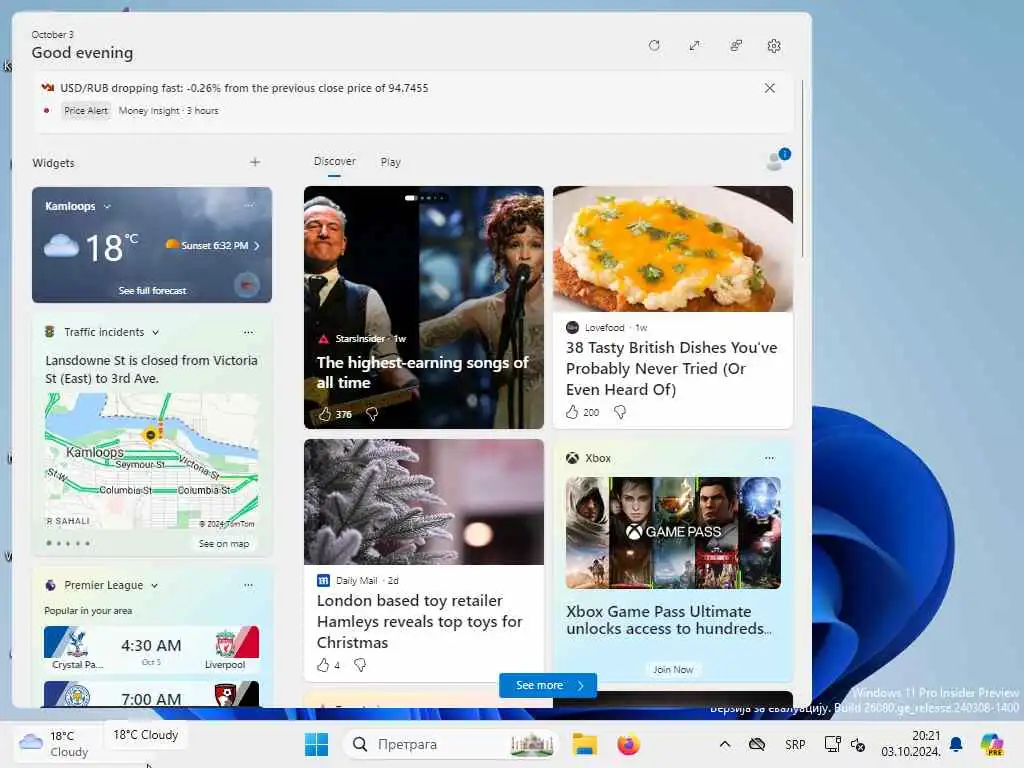Like the Hamleys toys article
1024x768 pixels.
[323, 665]
